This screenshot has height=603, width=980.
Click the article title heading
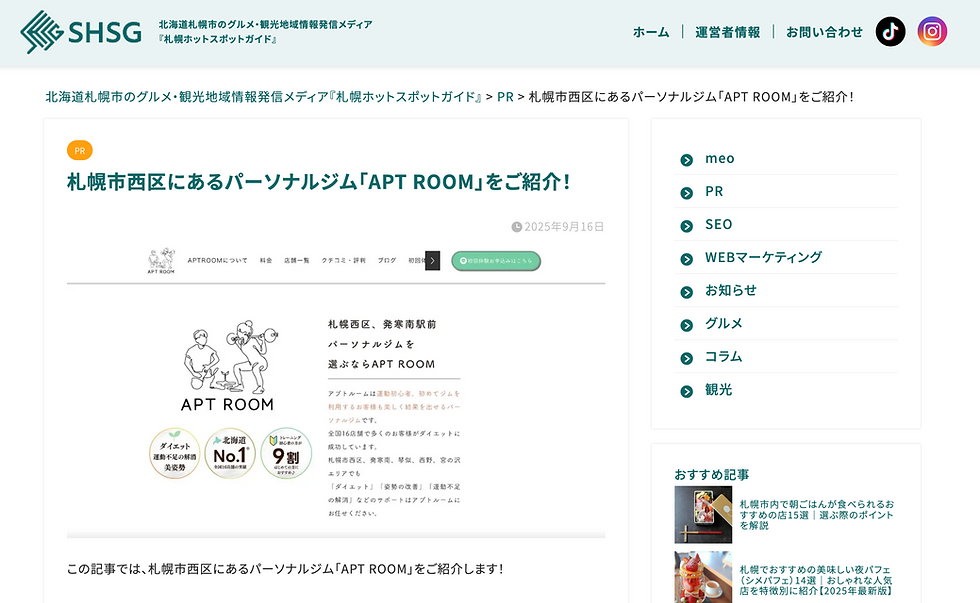coord(318,182)
